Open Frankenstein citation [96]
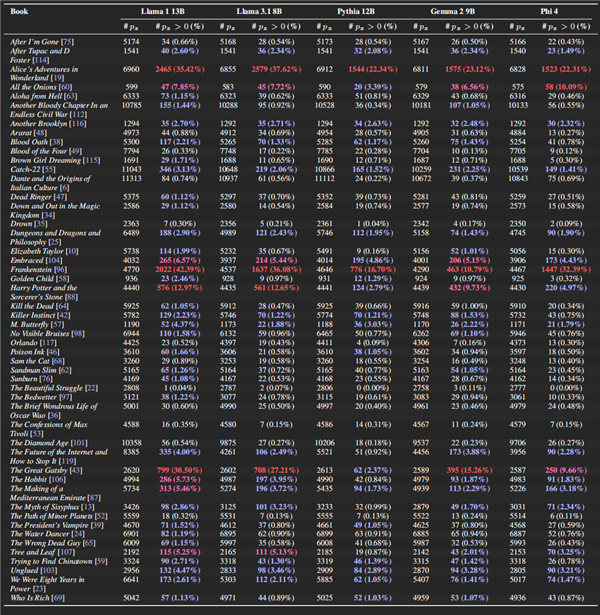 [59, 270]
